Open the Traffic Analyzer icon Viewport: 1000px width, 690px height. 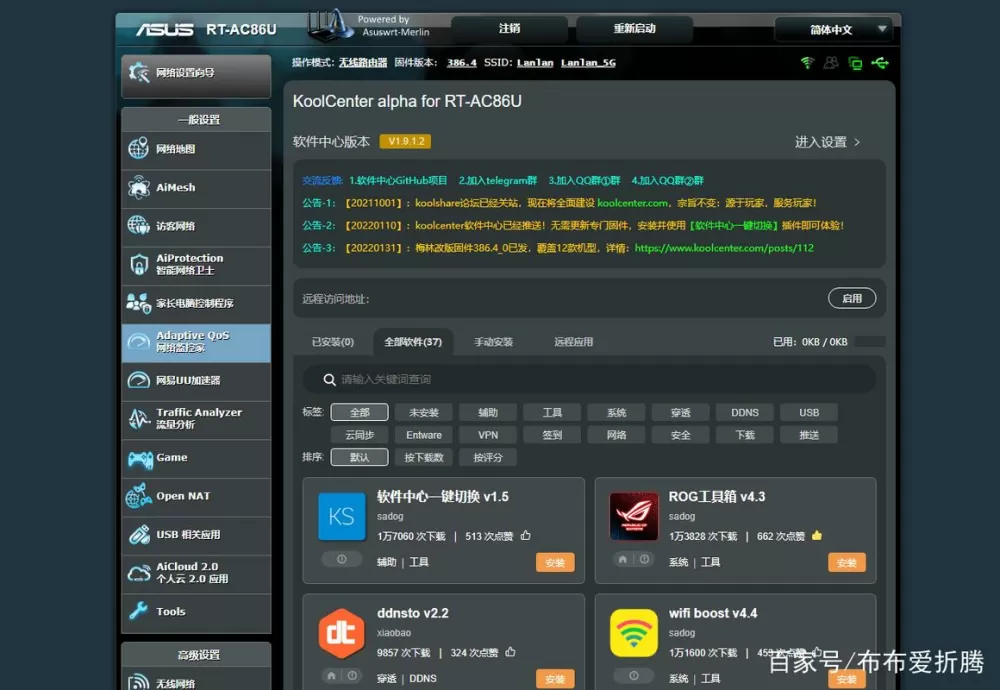[x=138, y=418]
